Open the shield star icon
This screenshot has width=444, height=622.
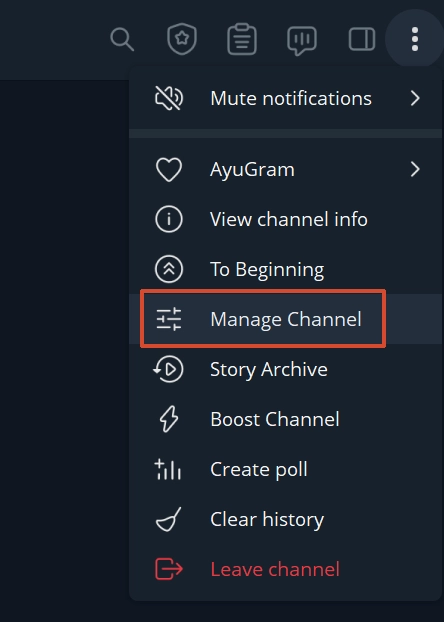182,39
